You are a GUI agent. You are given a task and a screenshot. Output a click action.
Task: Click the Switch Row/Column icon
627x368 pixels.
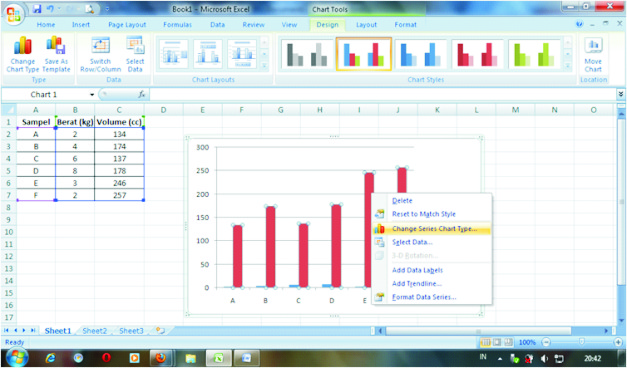100,54
